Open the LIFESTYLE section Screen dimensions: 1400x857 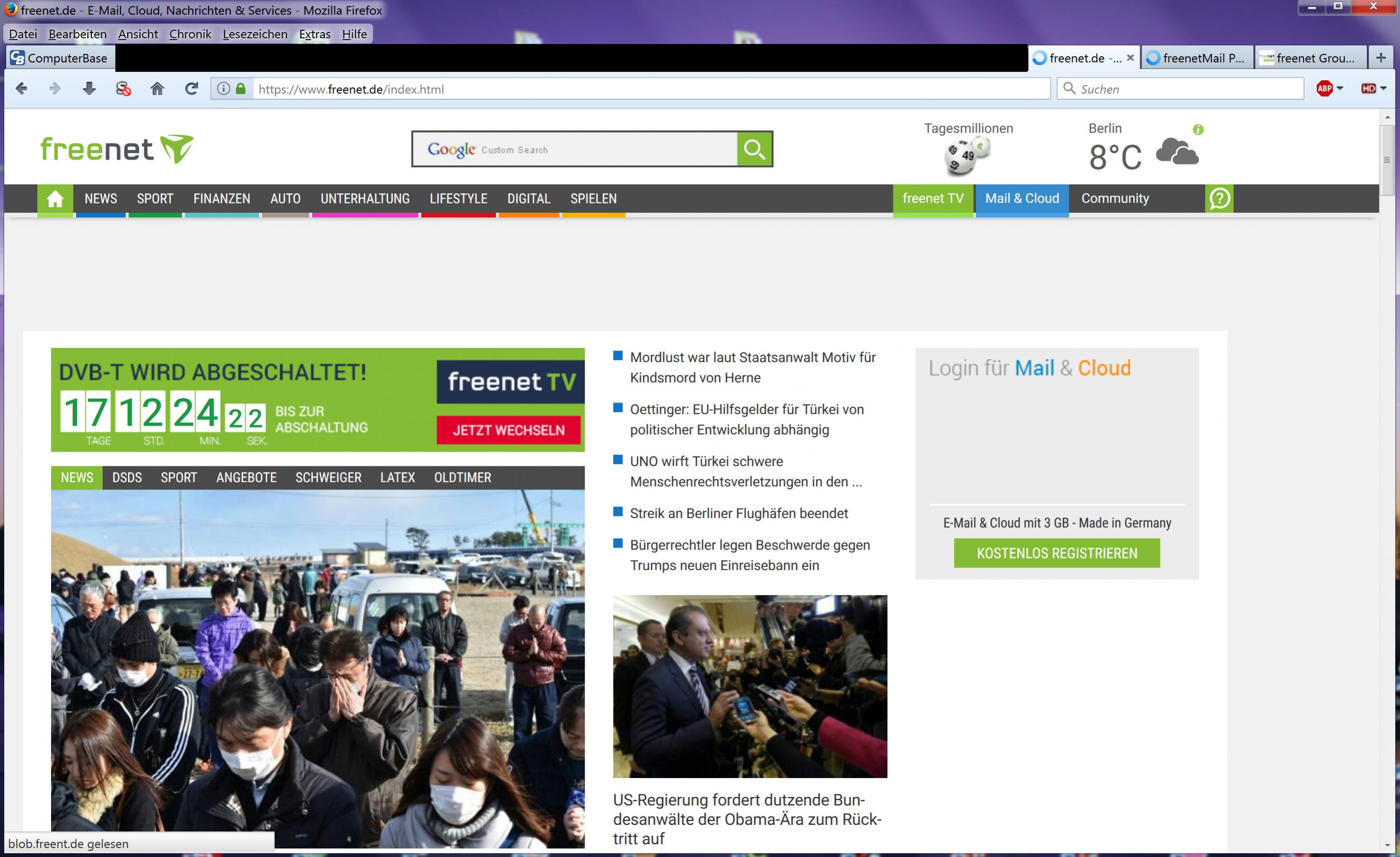(x=458, y=199)
